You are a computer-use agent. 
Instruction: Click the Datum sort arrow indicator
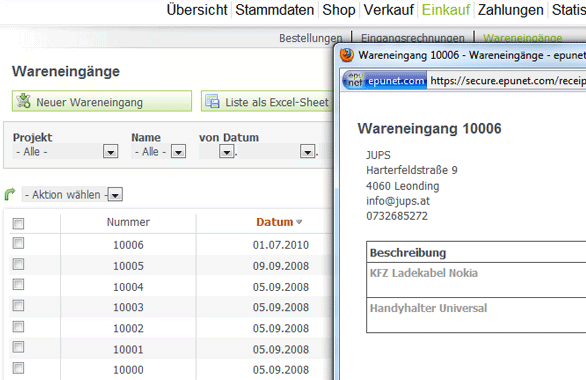pyautogui.click(x=299, y=222)
